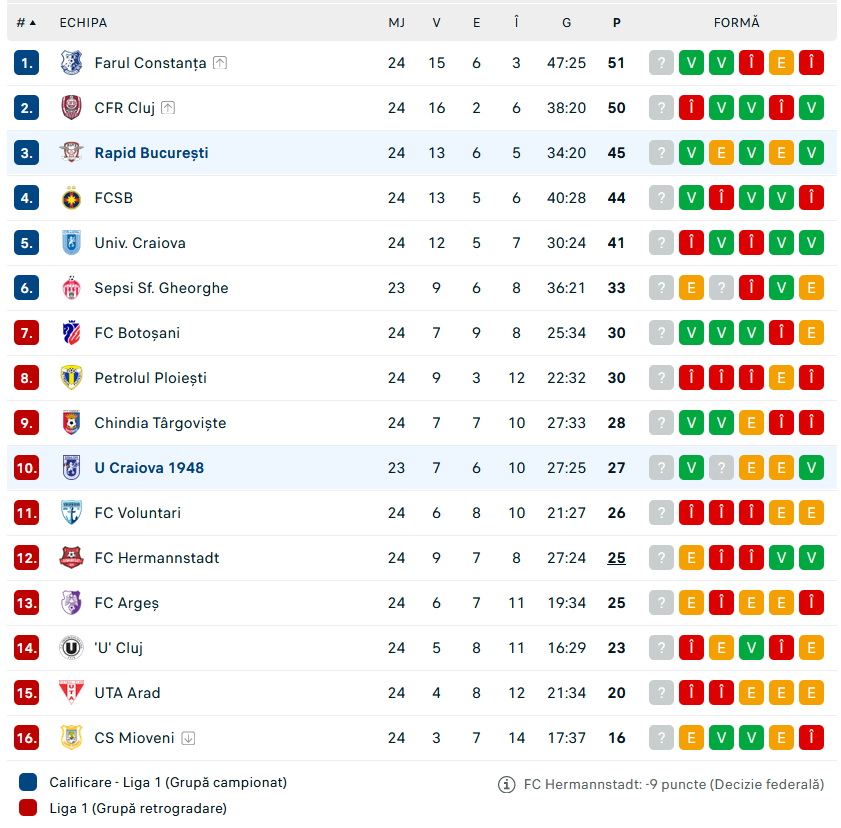Click FC Hermannstadt's underlined 25 points
The image size is (841, 828).
pyautogui.click(x=616, y=558)
